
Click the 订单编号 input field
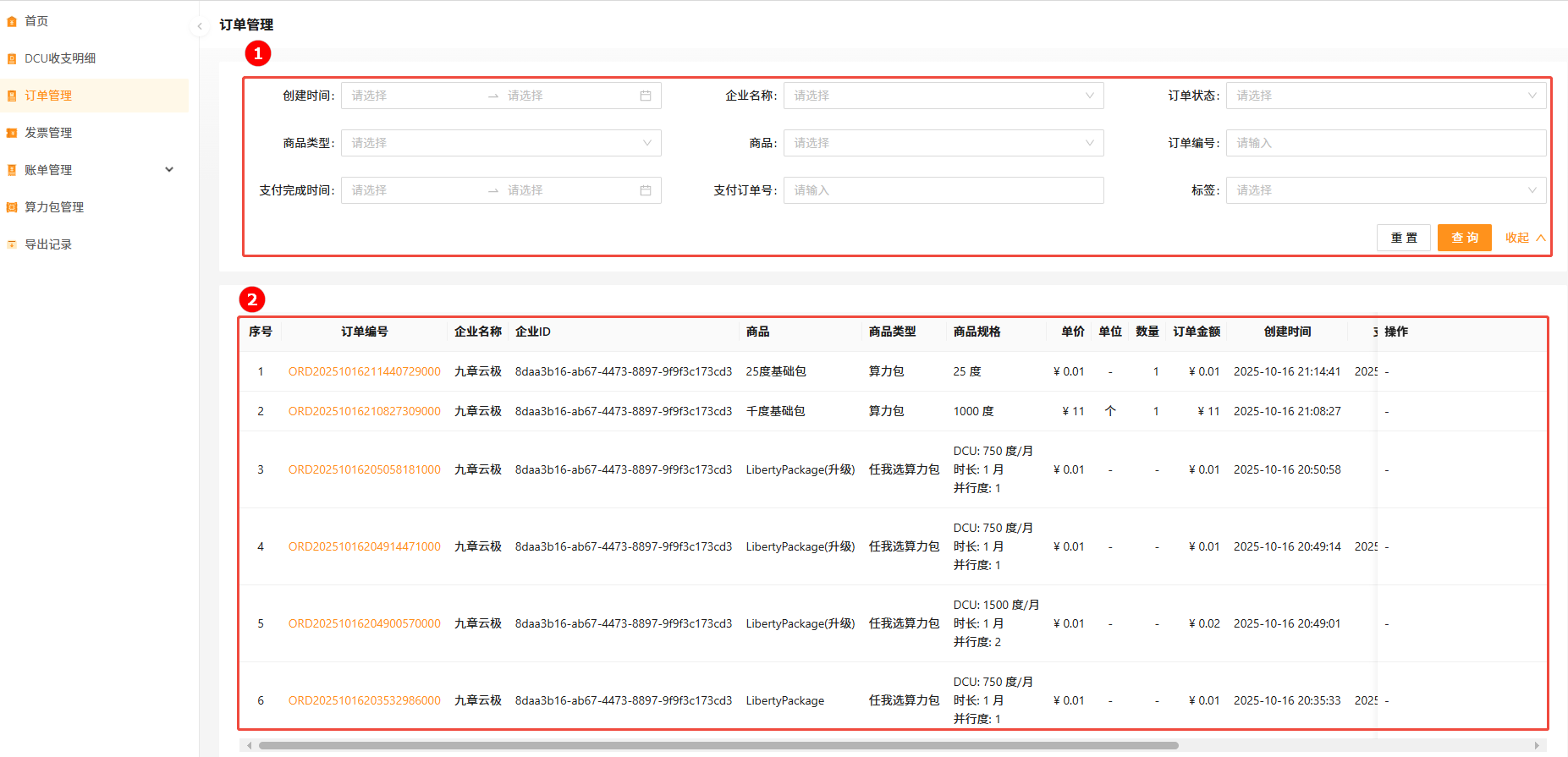click(1385, 143)
